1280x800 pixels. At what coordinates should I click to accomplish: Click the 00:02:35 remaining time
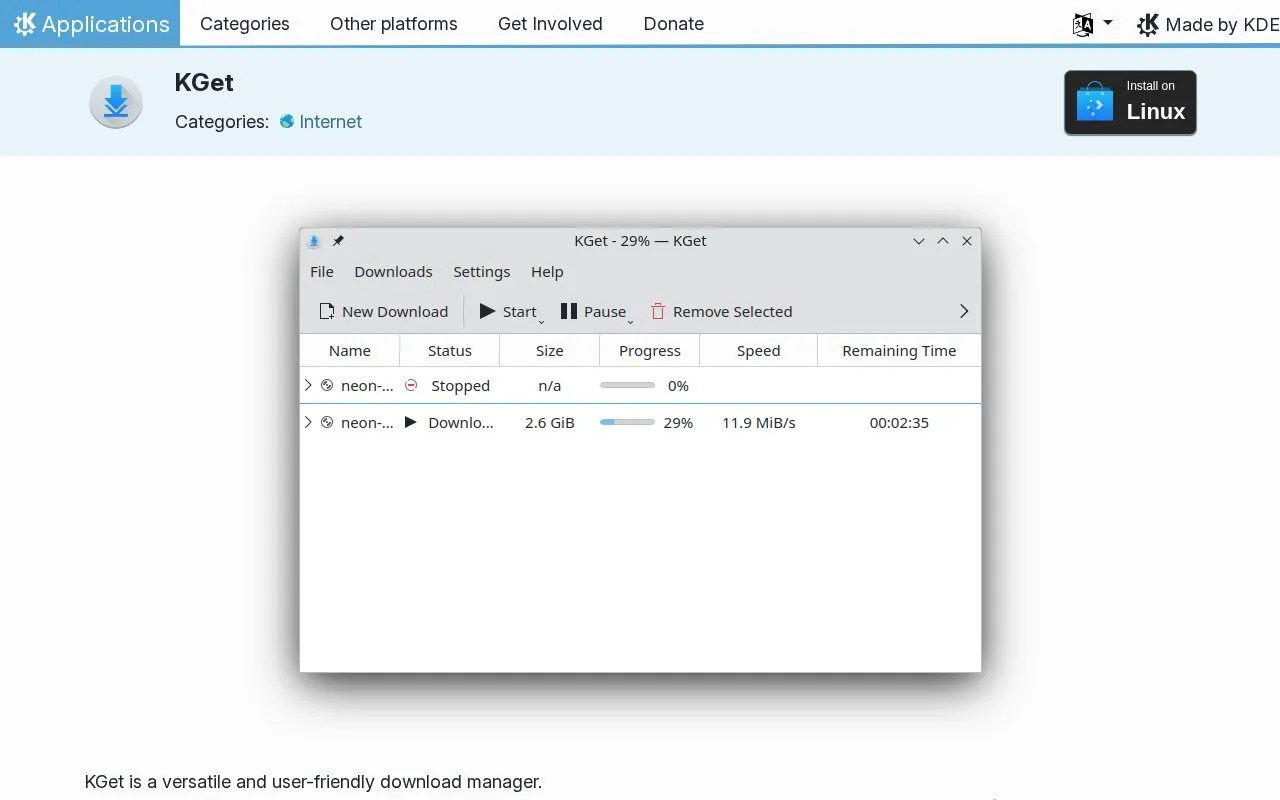[x=899, y=423]
